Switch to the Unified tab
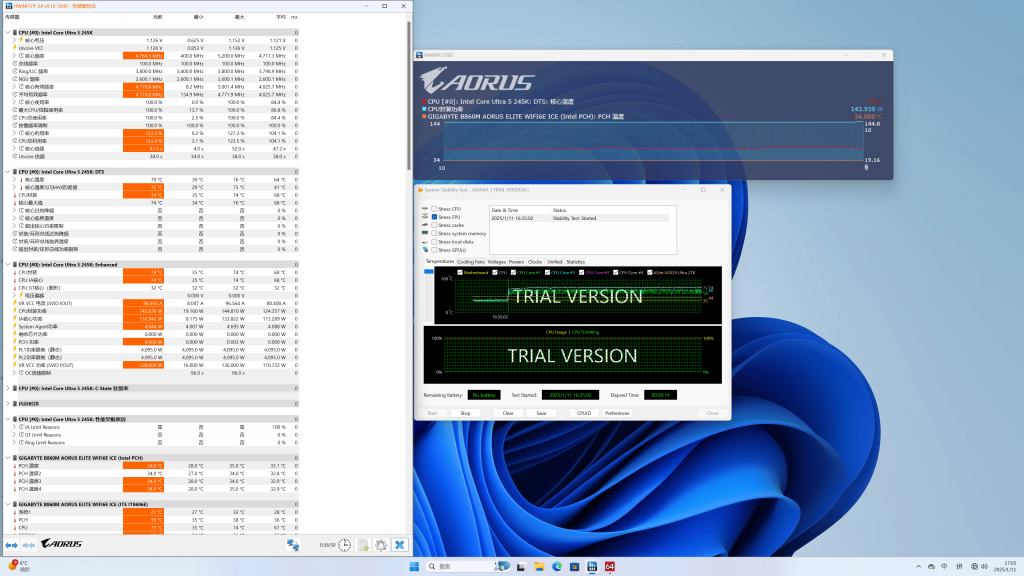 click(554, 262)
